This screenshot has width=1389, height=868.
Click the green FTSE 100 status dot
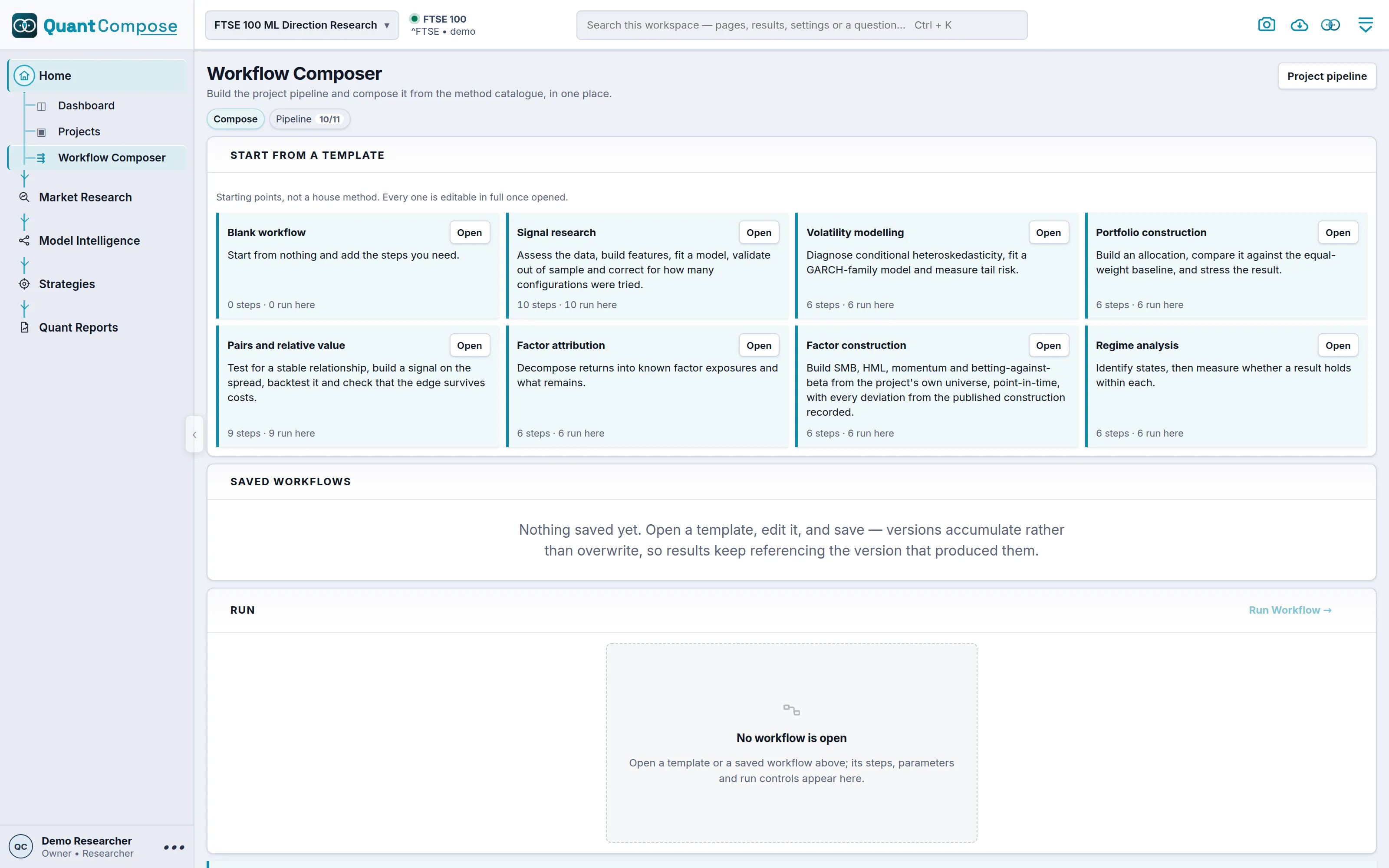(415, 18)
